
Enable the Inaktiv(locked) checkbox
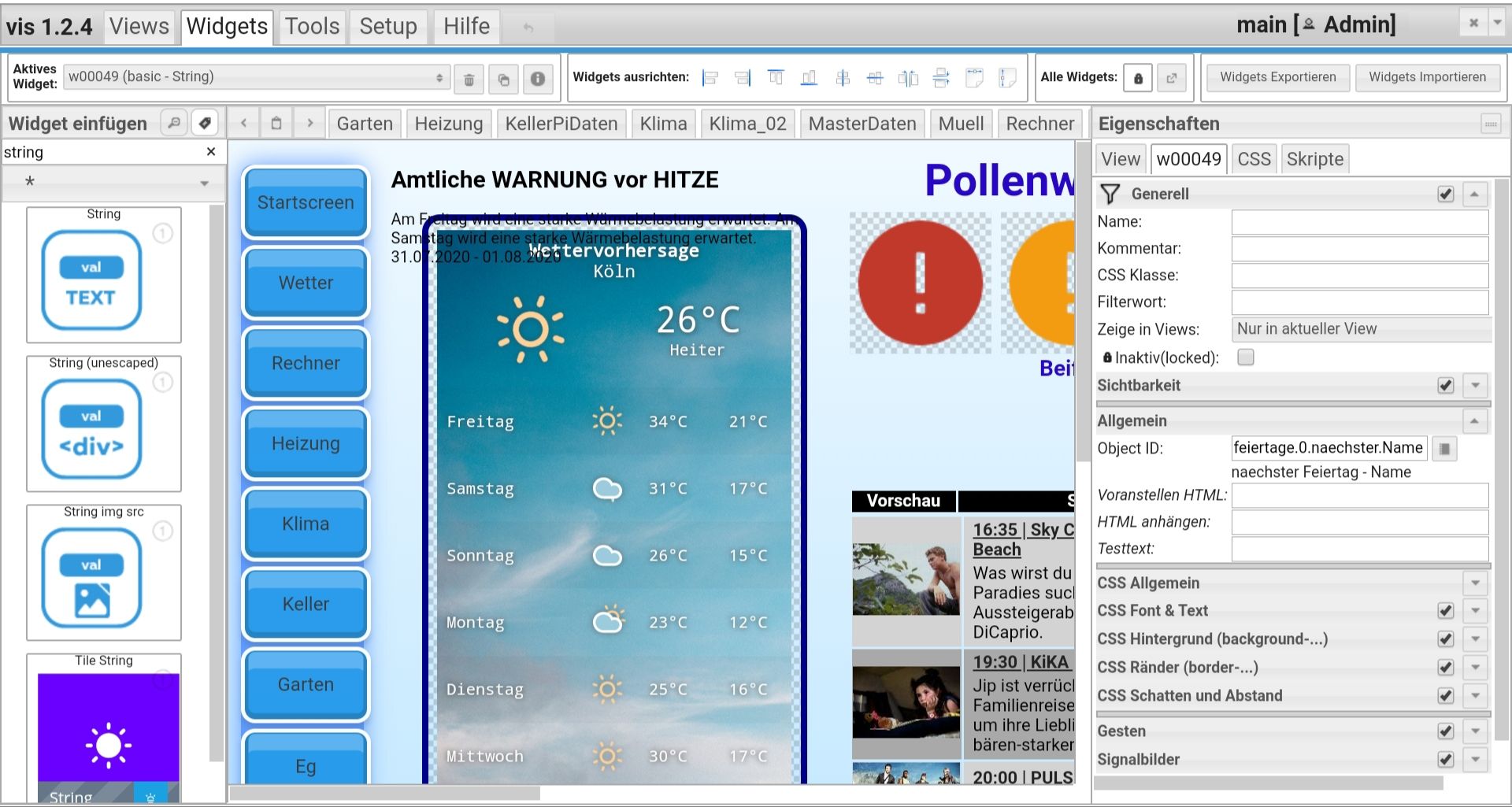[x=1246, y=357]
